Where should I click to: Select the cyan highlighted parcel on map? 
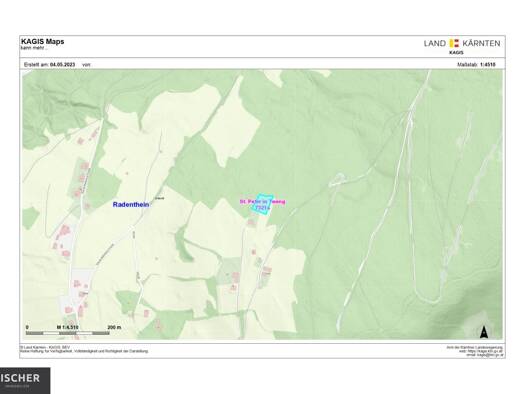[x=262, y=205]
